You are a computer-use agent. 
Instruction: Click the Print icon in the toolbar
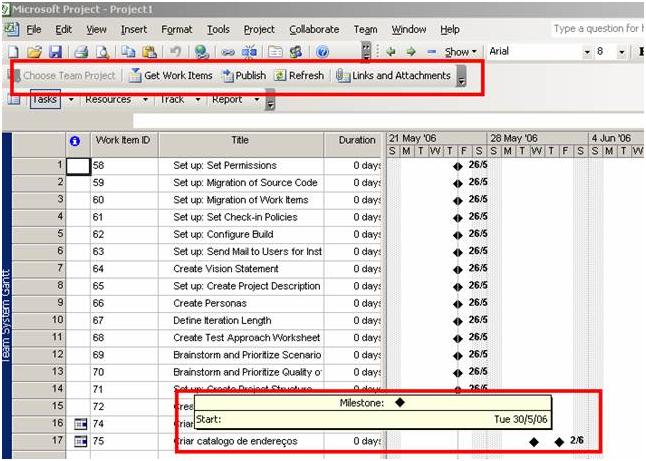tap(82, 52)
